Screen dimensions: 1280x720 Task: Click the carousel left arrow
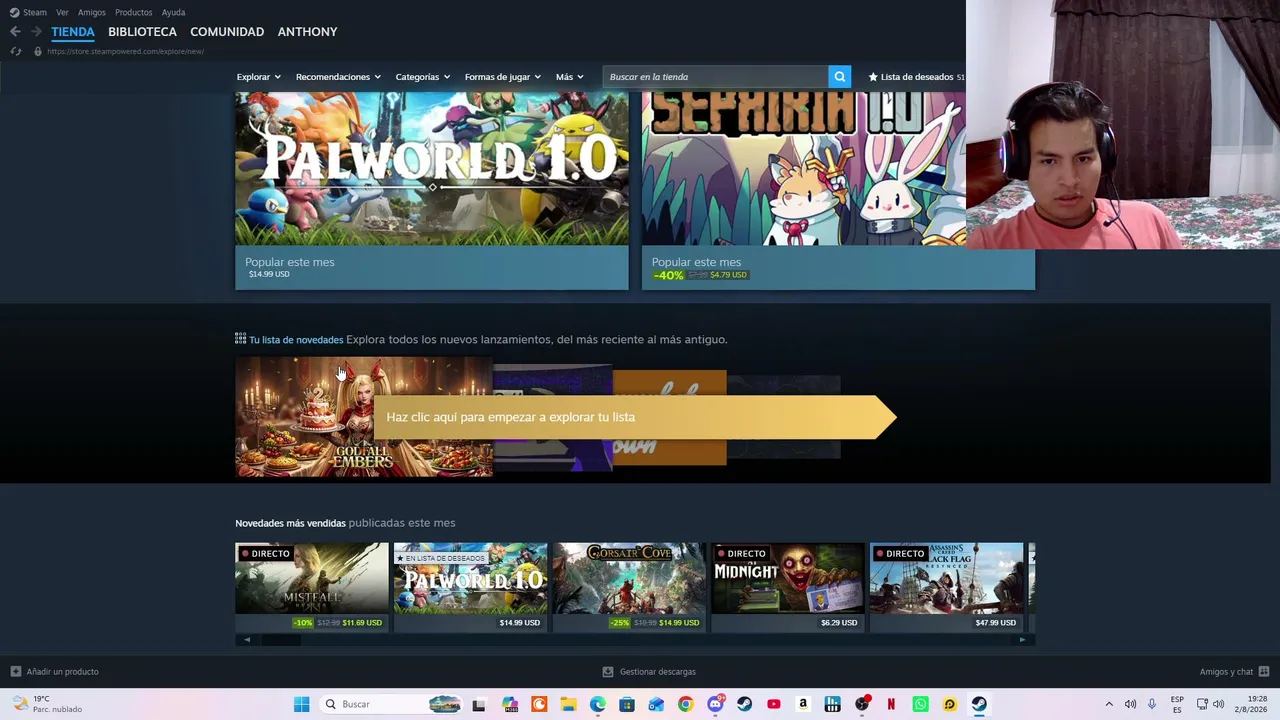click(x=247, y=640)
